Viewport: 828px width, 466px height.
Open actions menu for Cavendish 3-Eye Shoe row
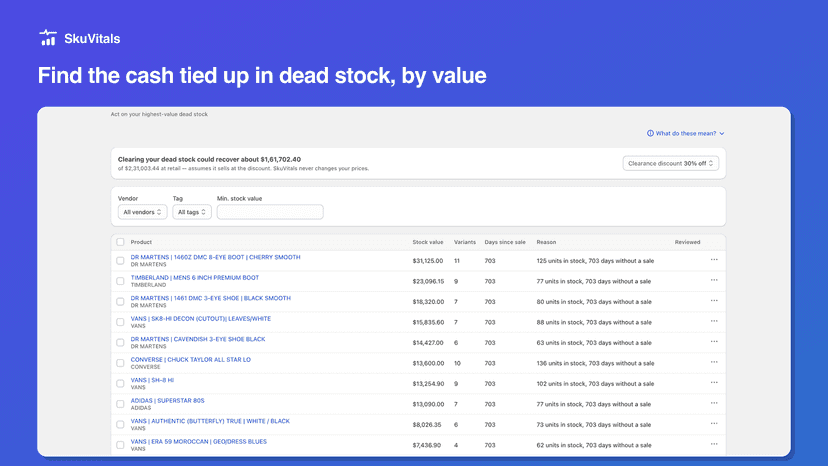pyautogui.click(x=714, y=342)
